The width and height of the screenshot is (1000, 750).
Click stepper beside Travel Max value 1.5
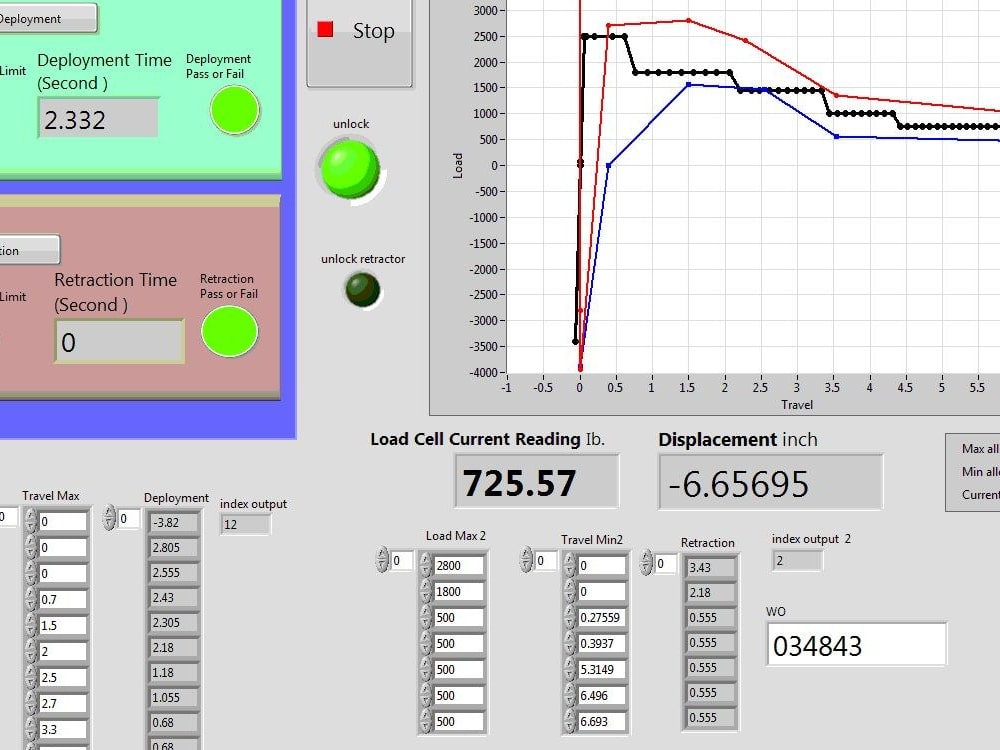point(31,625)
